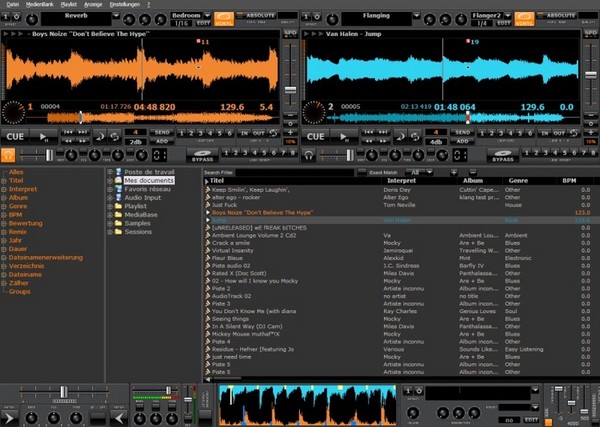The height and width of the screenshot is (427, 600).
Task: Toggle ABSOLUTE mode on deck 2
Action: (556, 16)
